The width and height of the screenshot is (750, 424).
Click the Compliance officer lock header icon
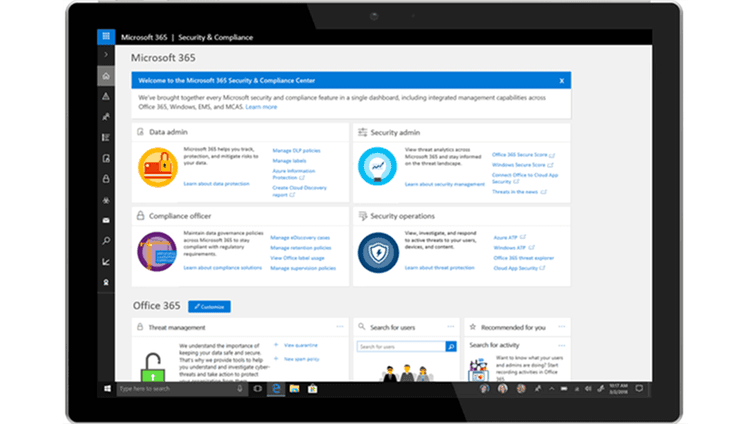coord(140,215)
